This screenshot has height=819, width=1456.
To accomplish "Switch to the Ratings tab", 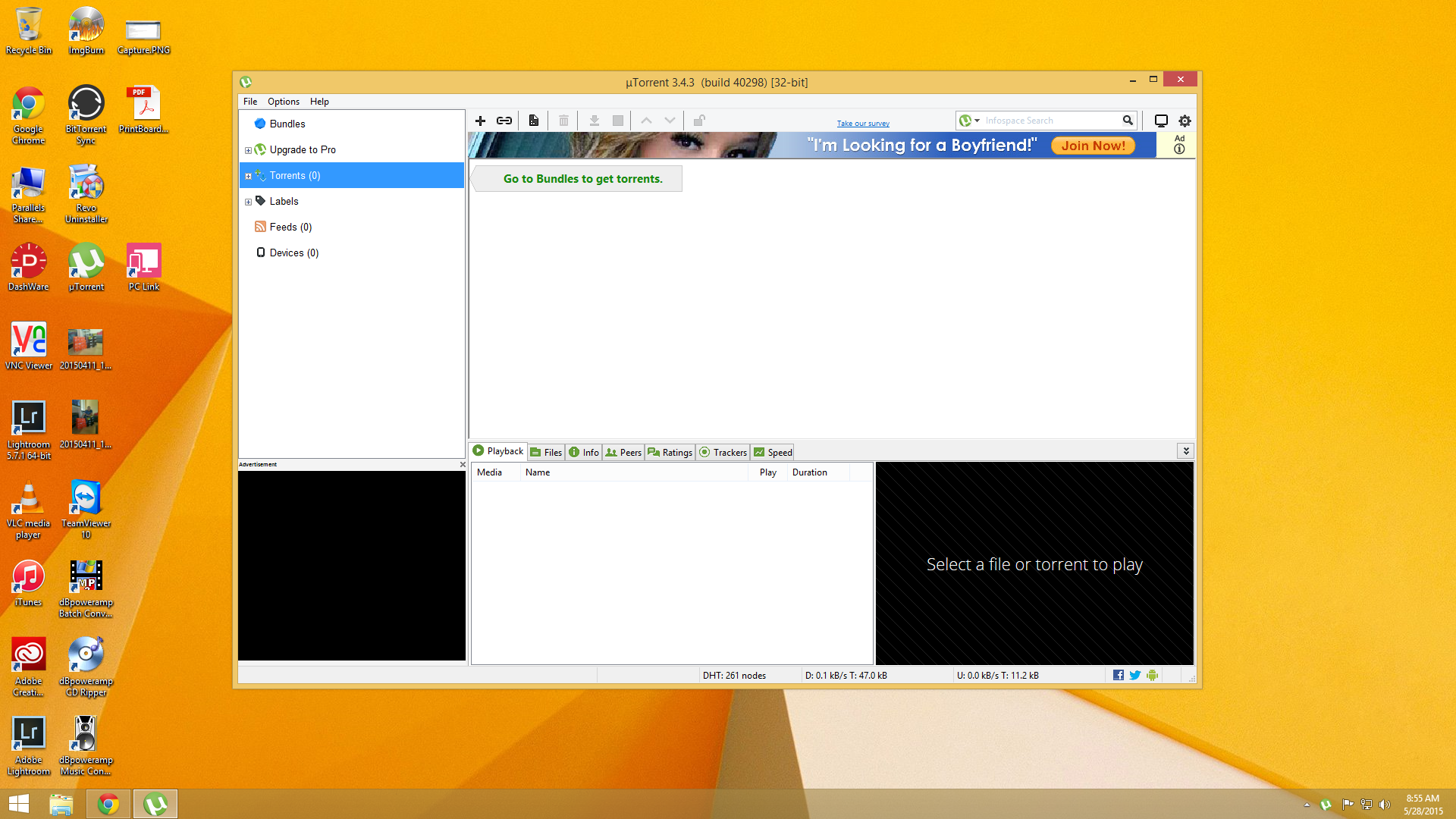I will coord(670,453).
